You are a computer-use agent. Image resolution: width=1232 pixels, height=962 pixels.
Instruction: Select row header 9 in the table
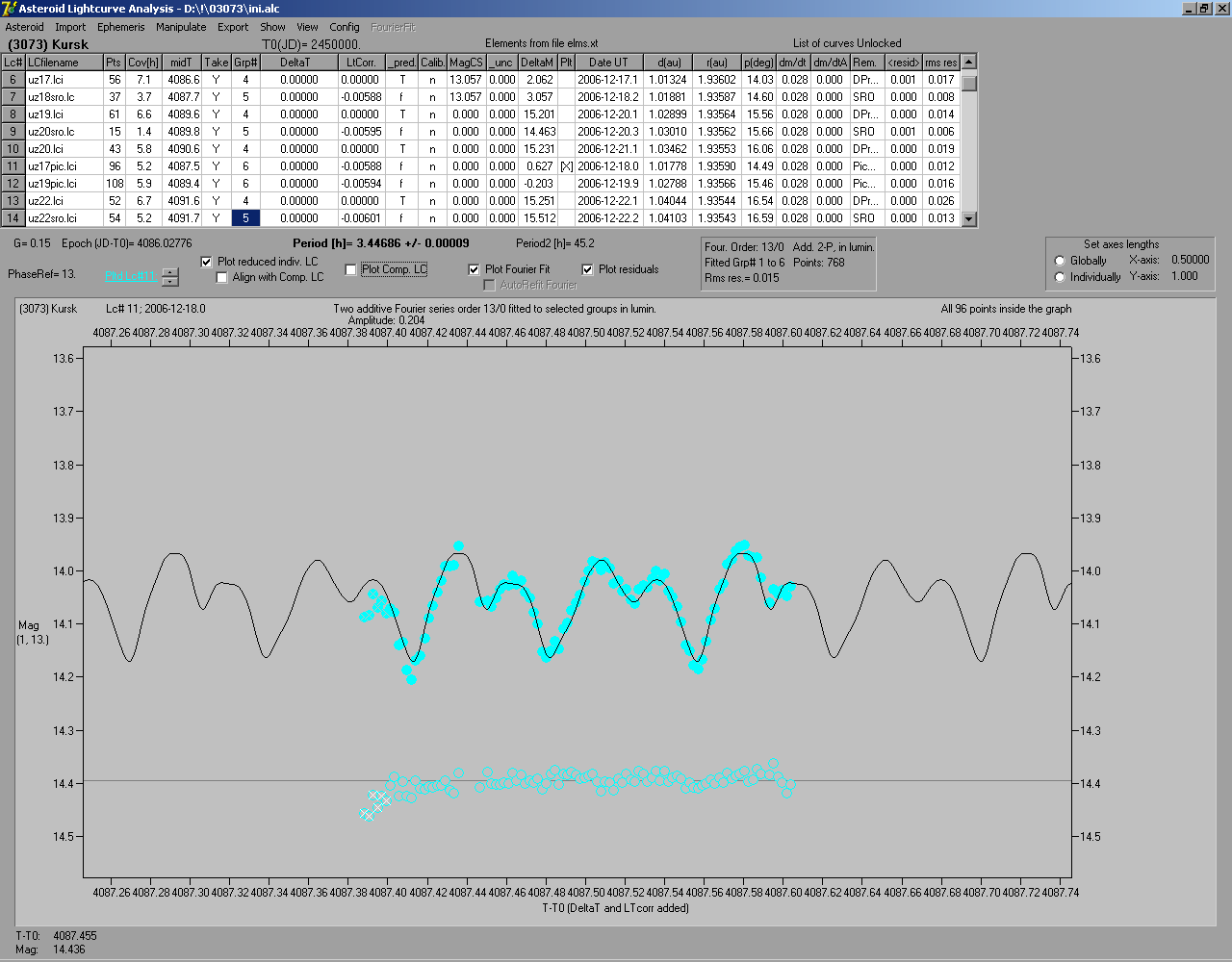pos(13,132)
